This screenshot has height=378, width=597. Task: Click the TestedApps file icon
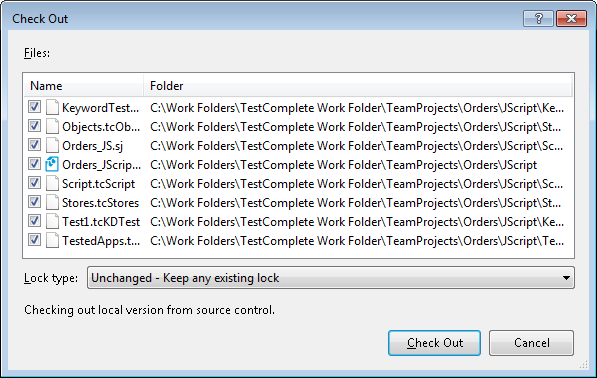52,241
